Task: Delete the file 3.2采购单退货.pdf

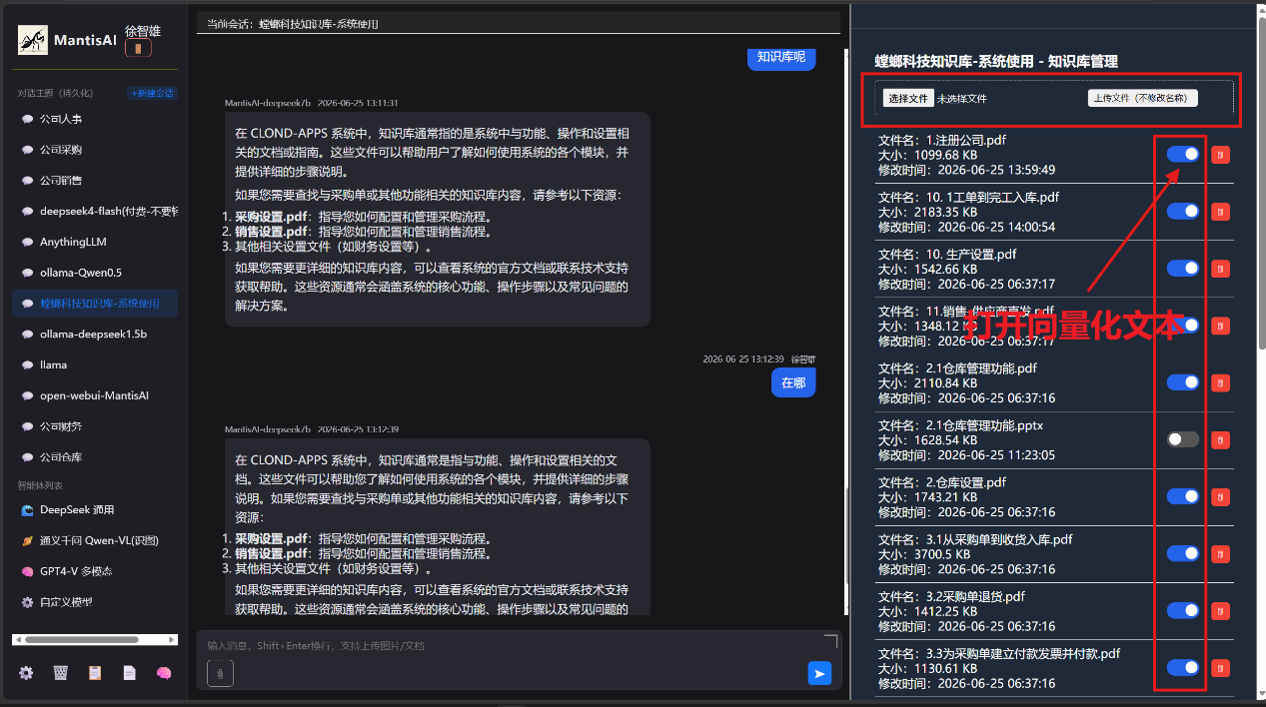Action: [x=1220, y=611]
